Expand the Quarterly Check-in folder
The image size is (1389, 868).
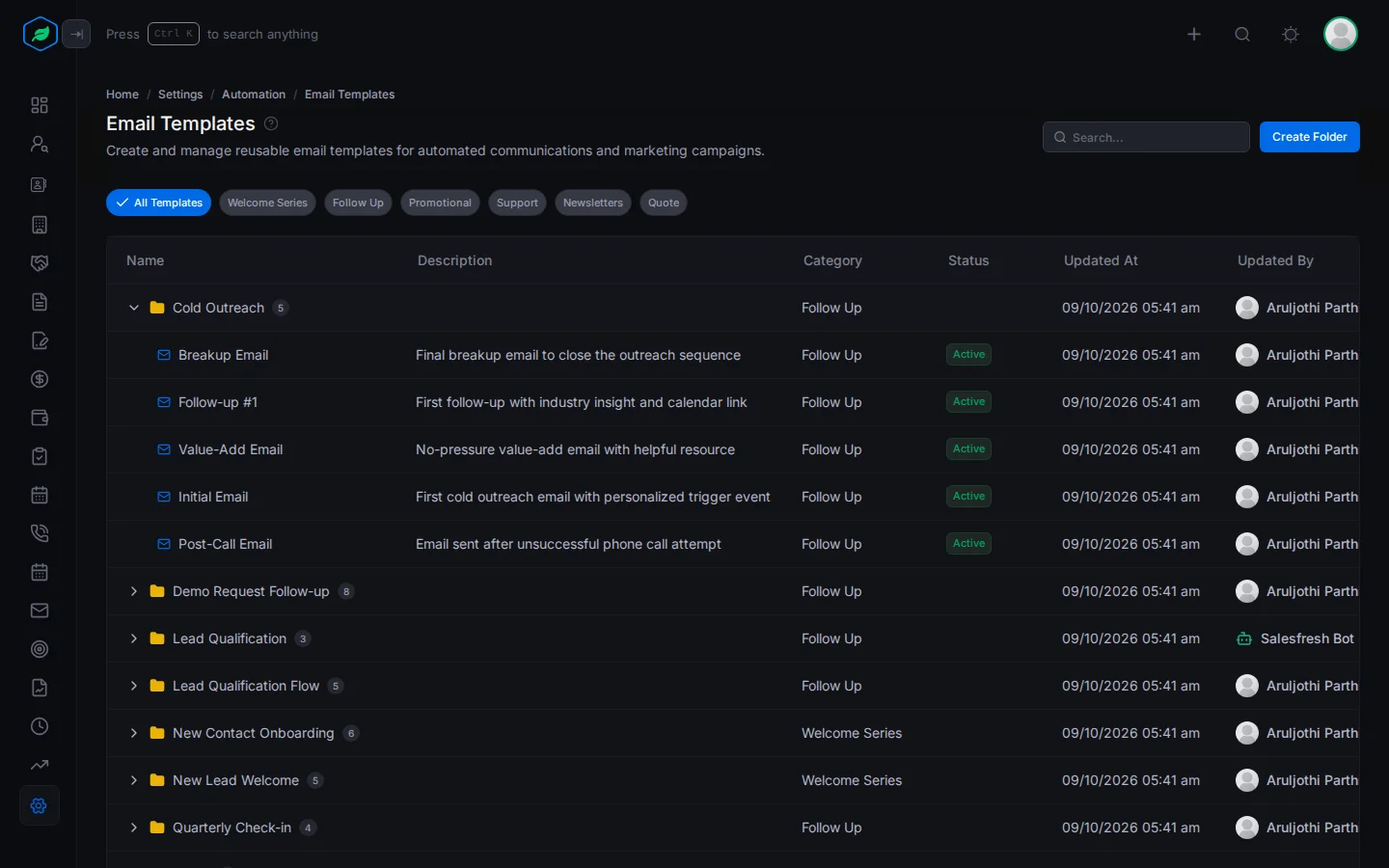click(134, 827)
